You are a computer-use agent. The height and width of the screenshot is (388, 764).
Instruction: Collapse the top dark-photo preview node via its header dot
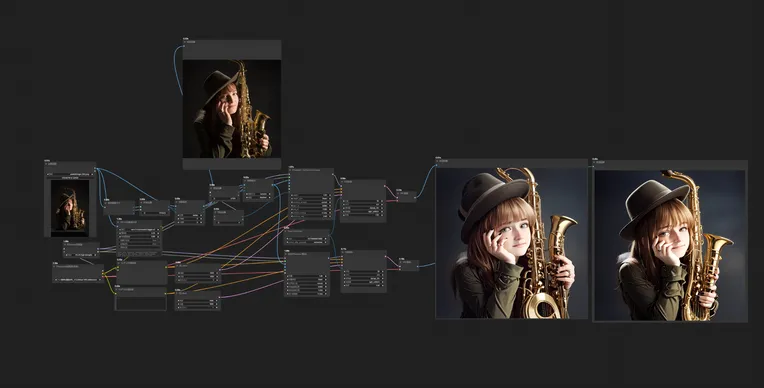185,42
